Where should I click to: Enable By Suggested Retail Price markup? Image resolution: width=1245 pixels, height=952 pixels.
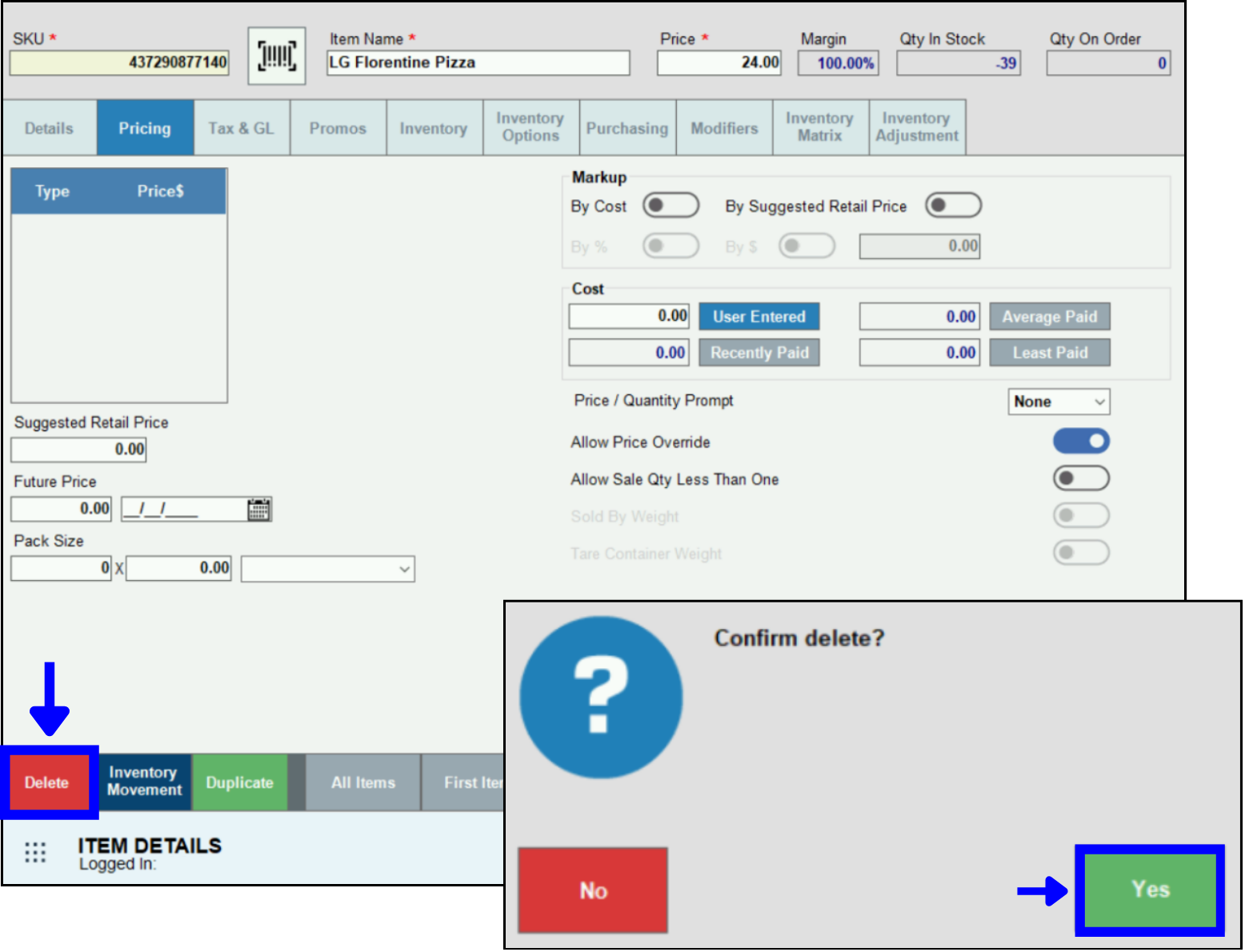[953, 206]
